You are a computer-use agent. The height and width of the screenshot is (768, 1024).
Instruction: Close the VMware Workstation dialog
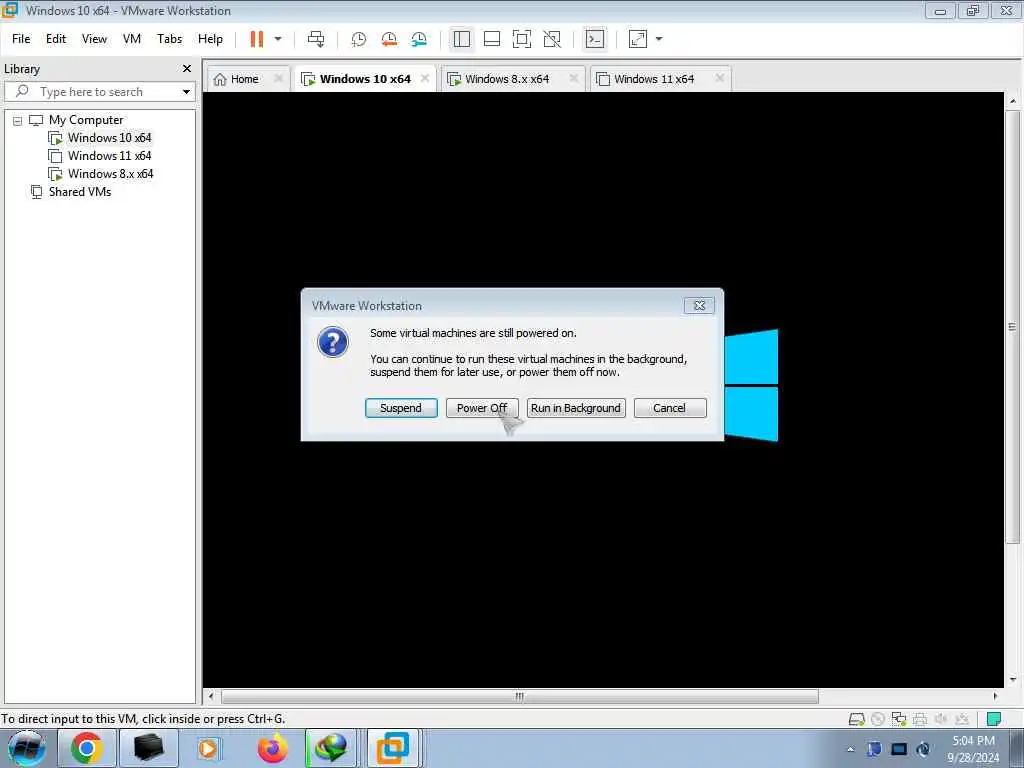[699, 306]
